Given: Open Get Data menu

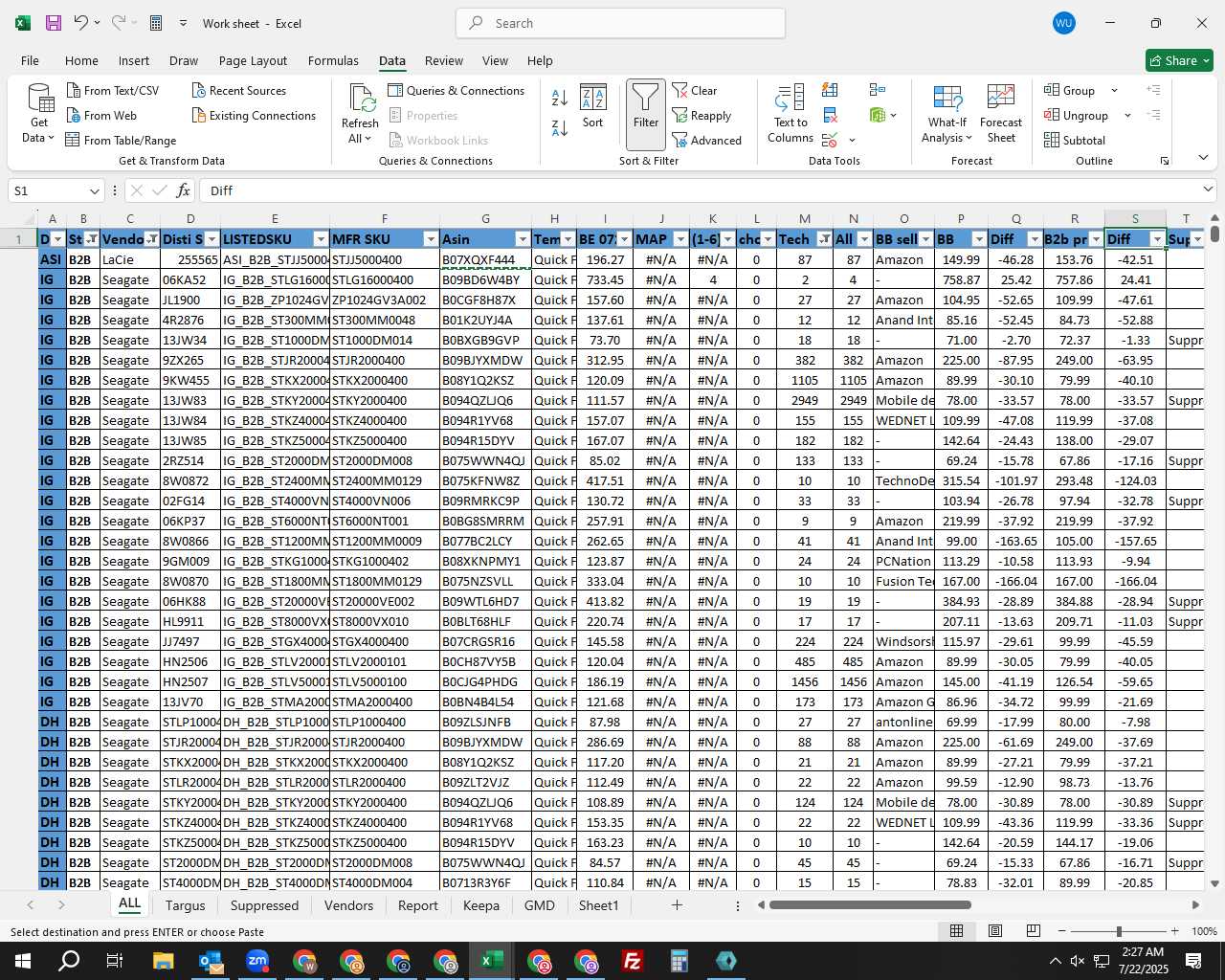Looking at the screenshot, I should click(x=39, y=114).
